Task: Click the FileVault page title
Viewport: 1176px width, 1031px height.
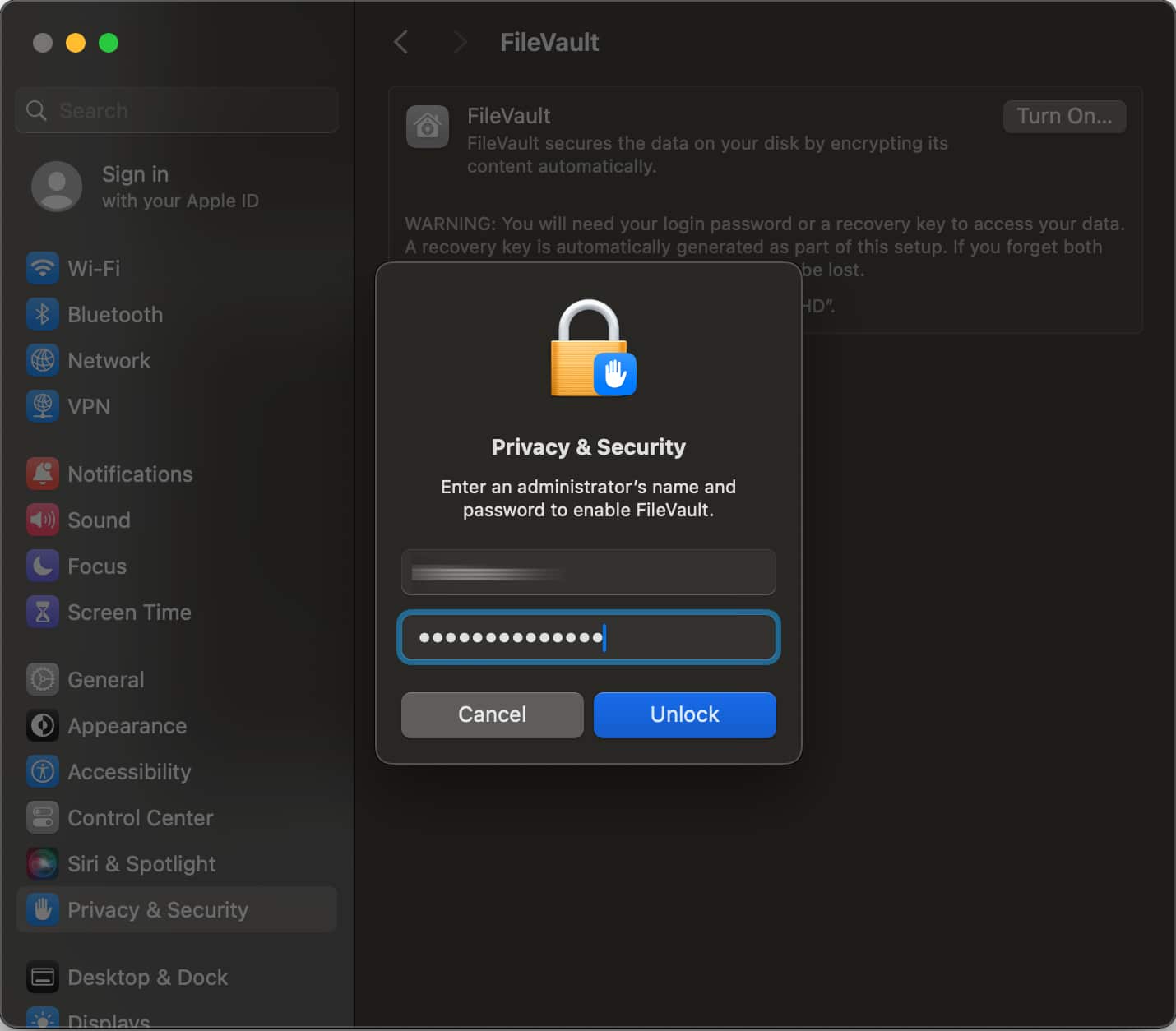Action: coord(549,42)
